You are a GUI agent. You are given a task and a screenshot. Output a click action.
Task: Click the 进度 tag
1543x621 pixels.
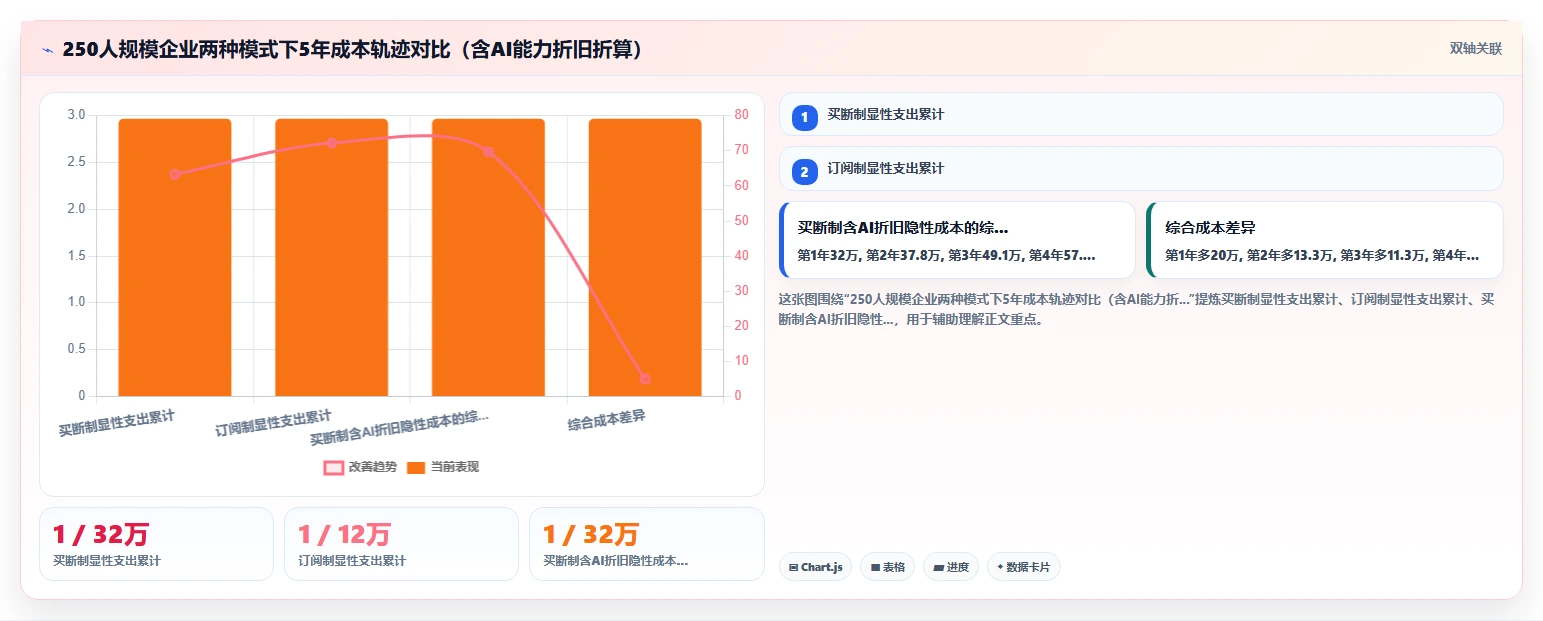click(951, 567)
